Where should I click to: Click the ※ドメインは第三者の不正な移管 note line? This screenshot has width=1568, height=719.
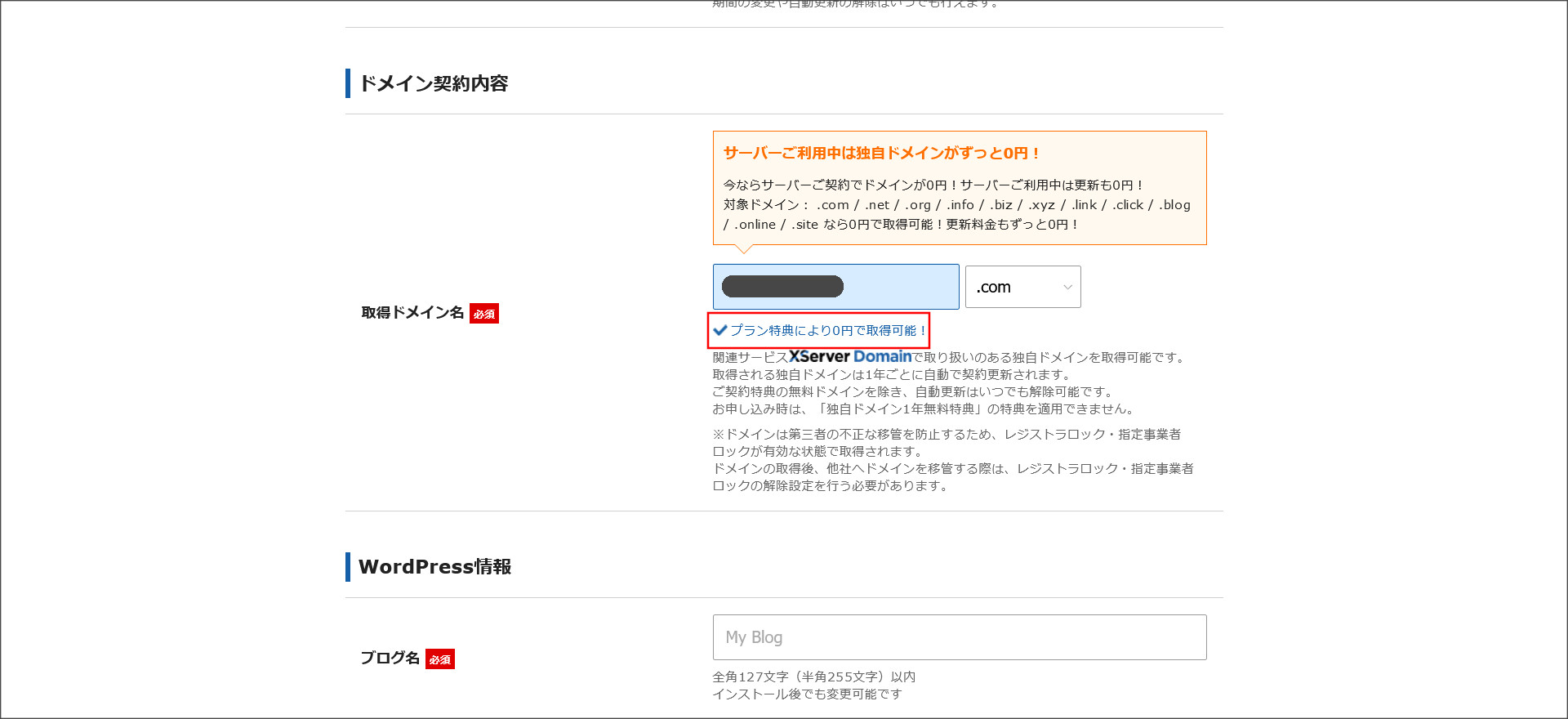[x=947, y=434]
